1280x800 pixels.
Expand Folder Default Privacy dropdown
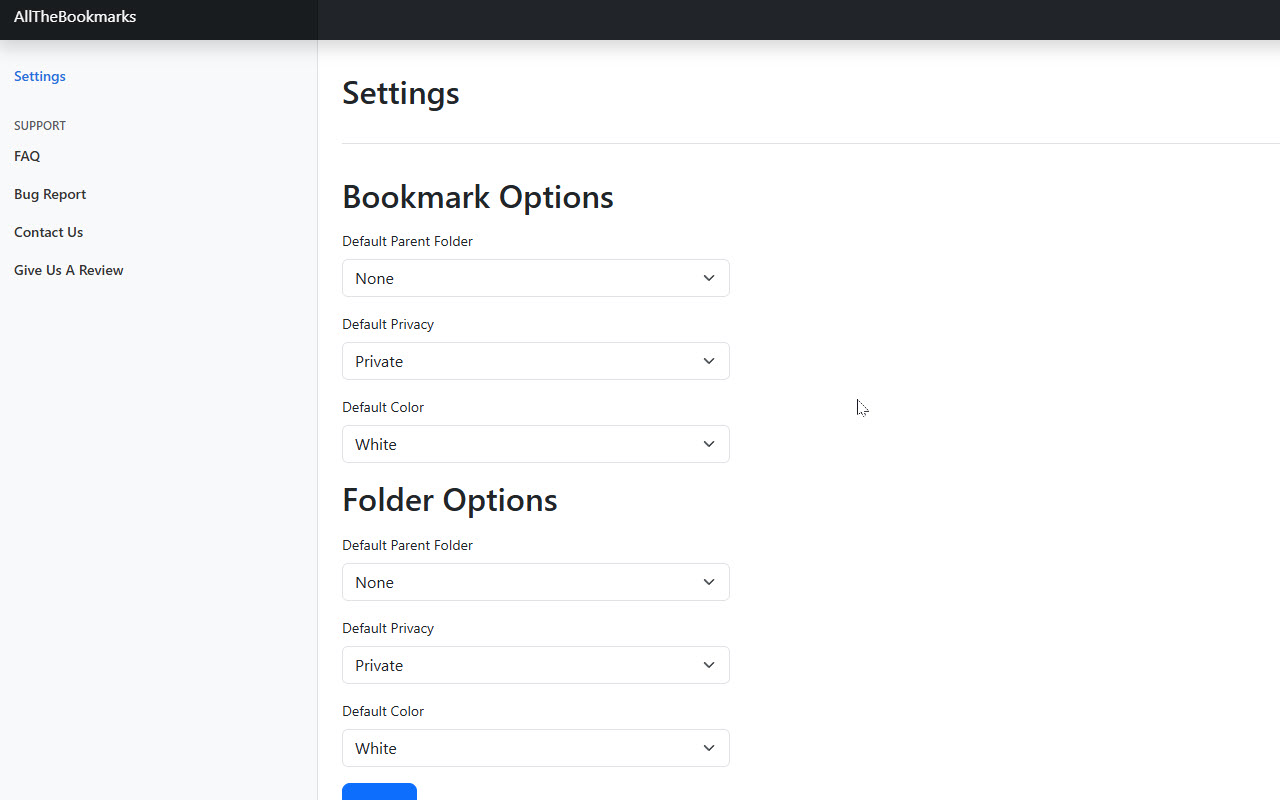point(536,665)
